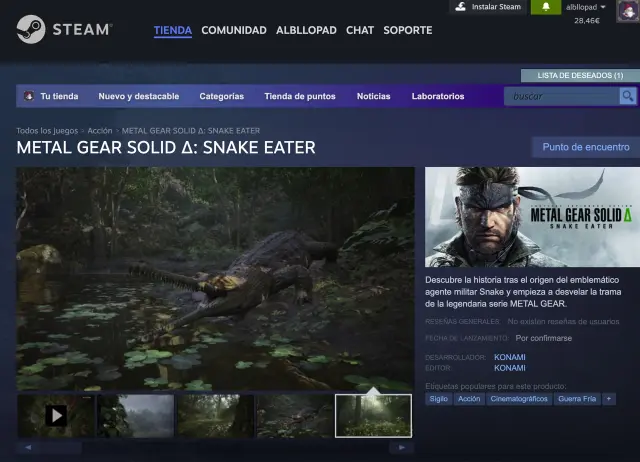Select the Acción tag
Image resolution: width=640 pixels, height=462 pixels.
point(469,399)
